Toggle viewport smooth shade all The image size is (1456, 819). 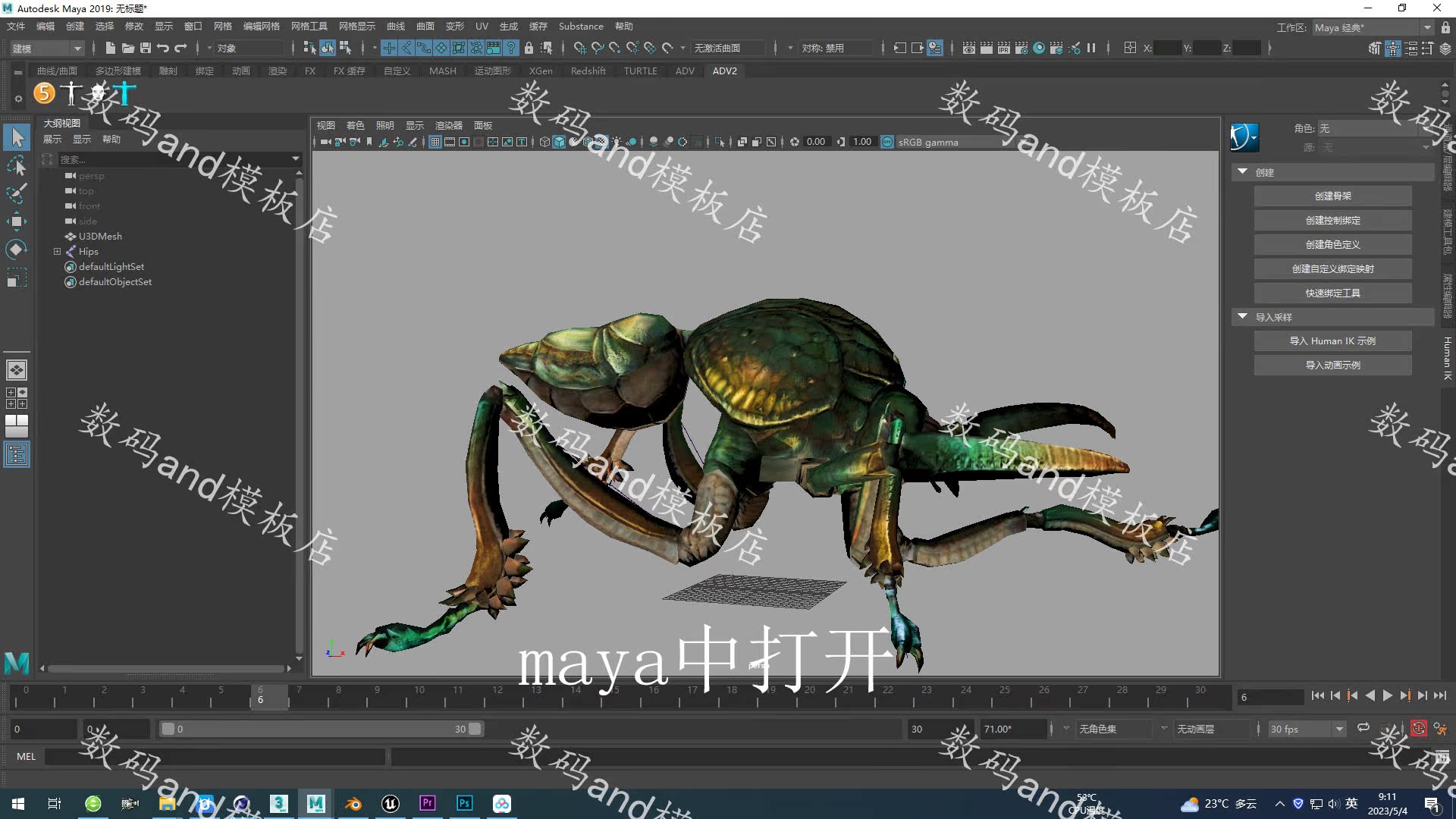click(559, 142)
